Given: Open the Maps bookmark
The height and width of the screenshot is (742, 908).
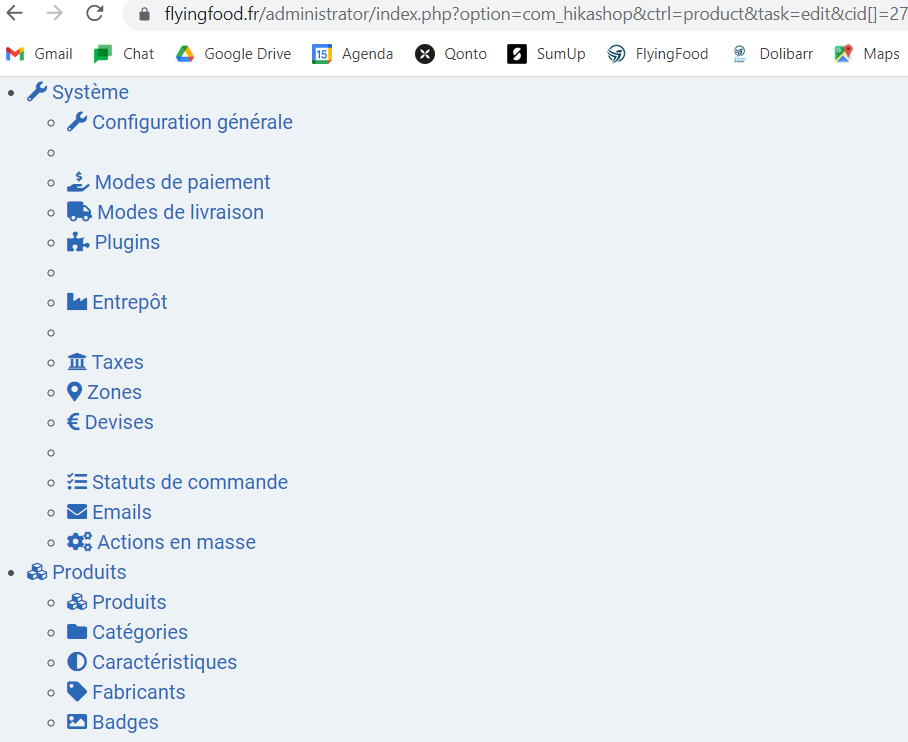Looking at the screenshot, I should pos(867,54).
